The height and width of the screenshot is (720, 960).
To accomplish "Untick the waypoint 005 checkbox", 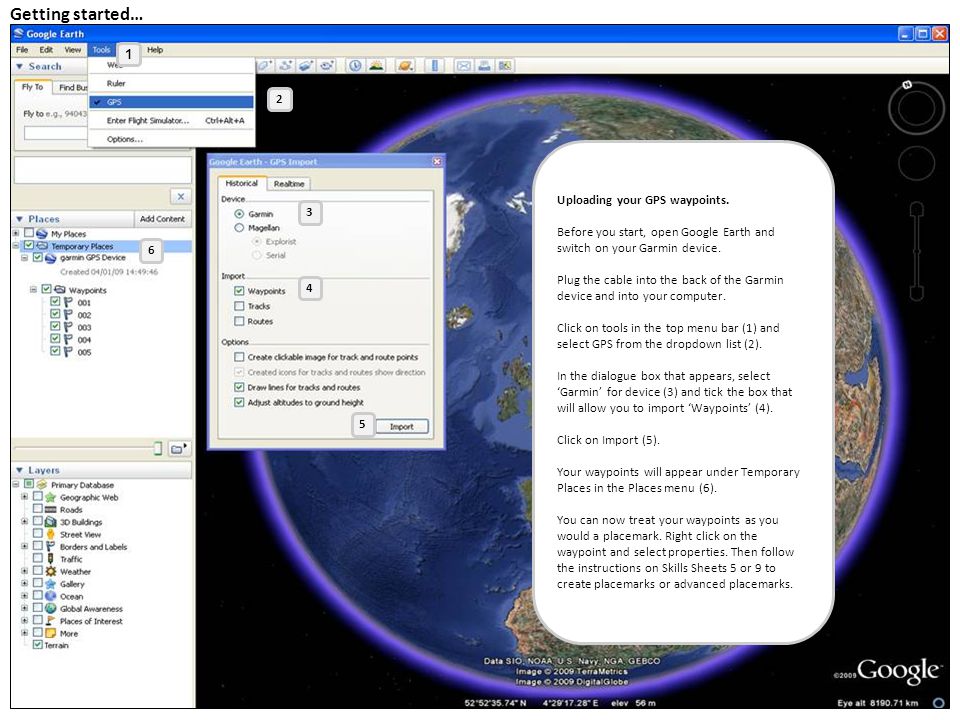I will point(55,351).
